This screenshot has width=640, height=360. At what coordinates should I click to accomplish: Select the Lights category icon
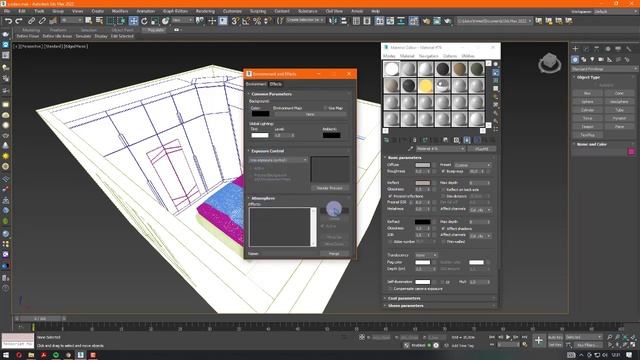point(592,60)
